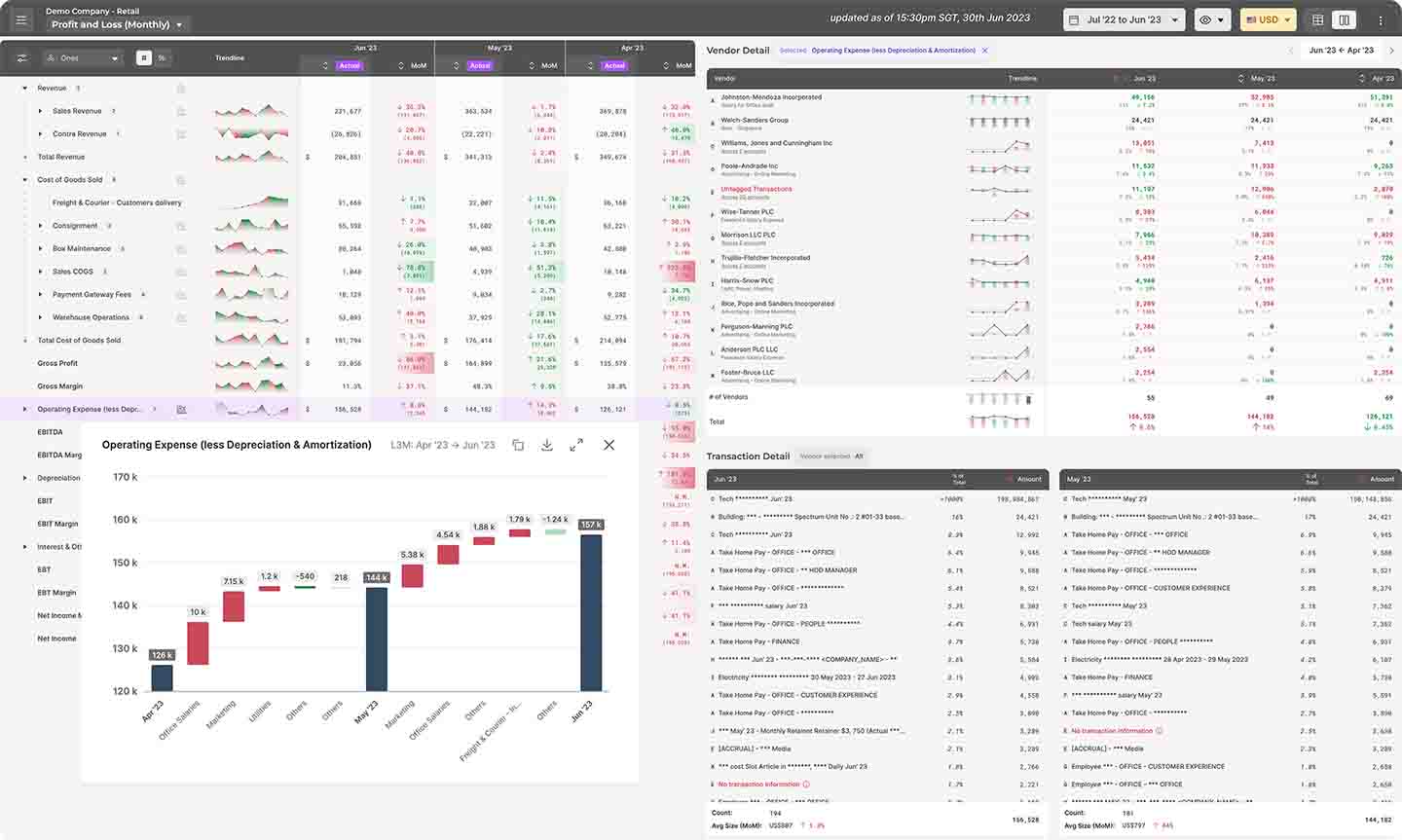Expand the Warehouse Operations row
This screenshot has width=1402, height=840.
[40, 317]
